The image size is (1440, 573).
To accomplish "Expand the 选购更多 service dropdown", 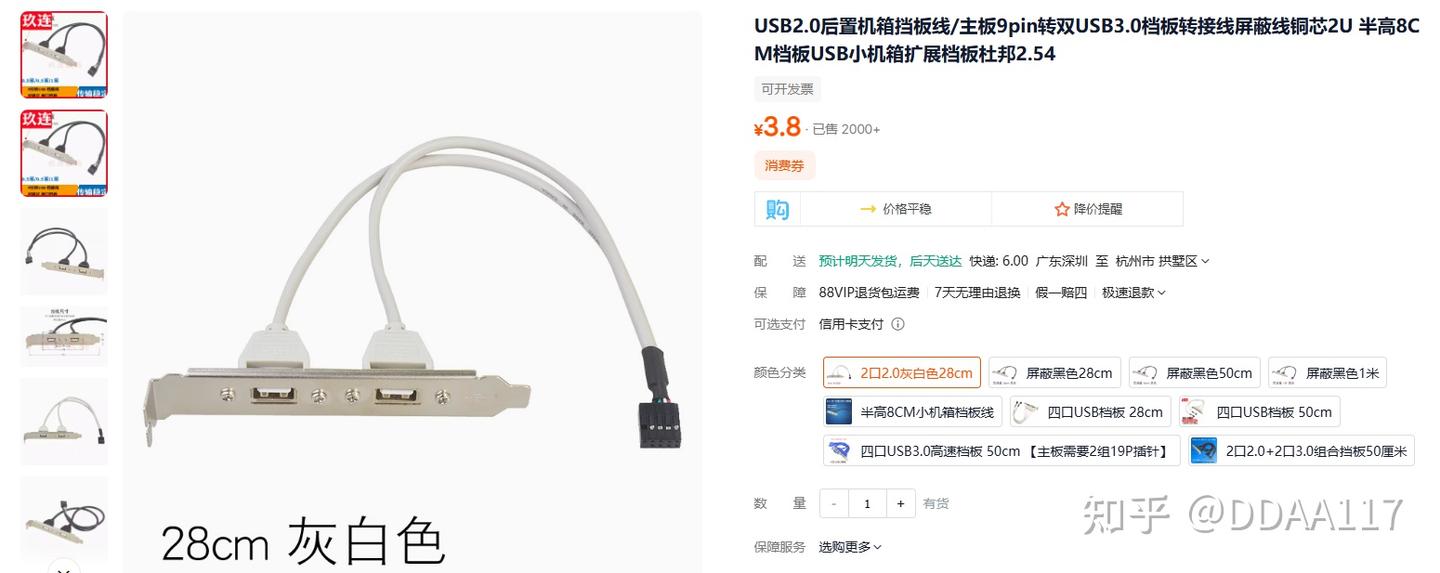I will [877, 547].
